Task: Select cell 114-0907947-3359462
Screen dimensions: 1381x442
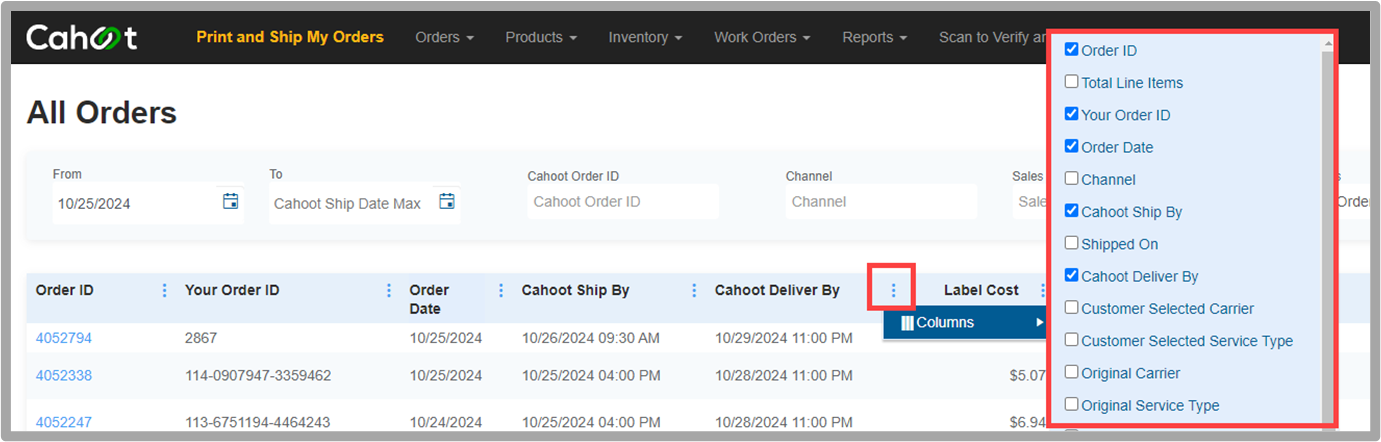Action: pyautogui.click(x=258, y=376)
